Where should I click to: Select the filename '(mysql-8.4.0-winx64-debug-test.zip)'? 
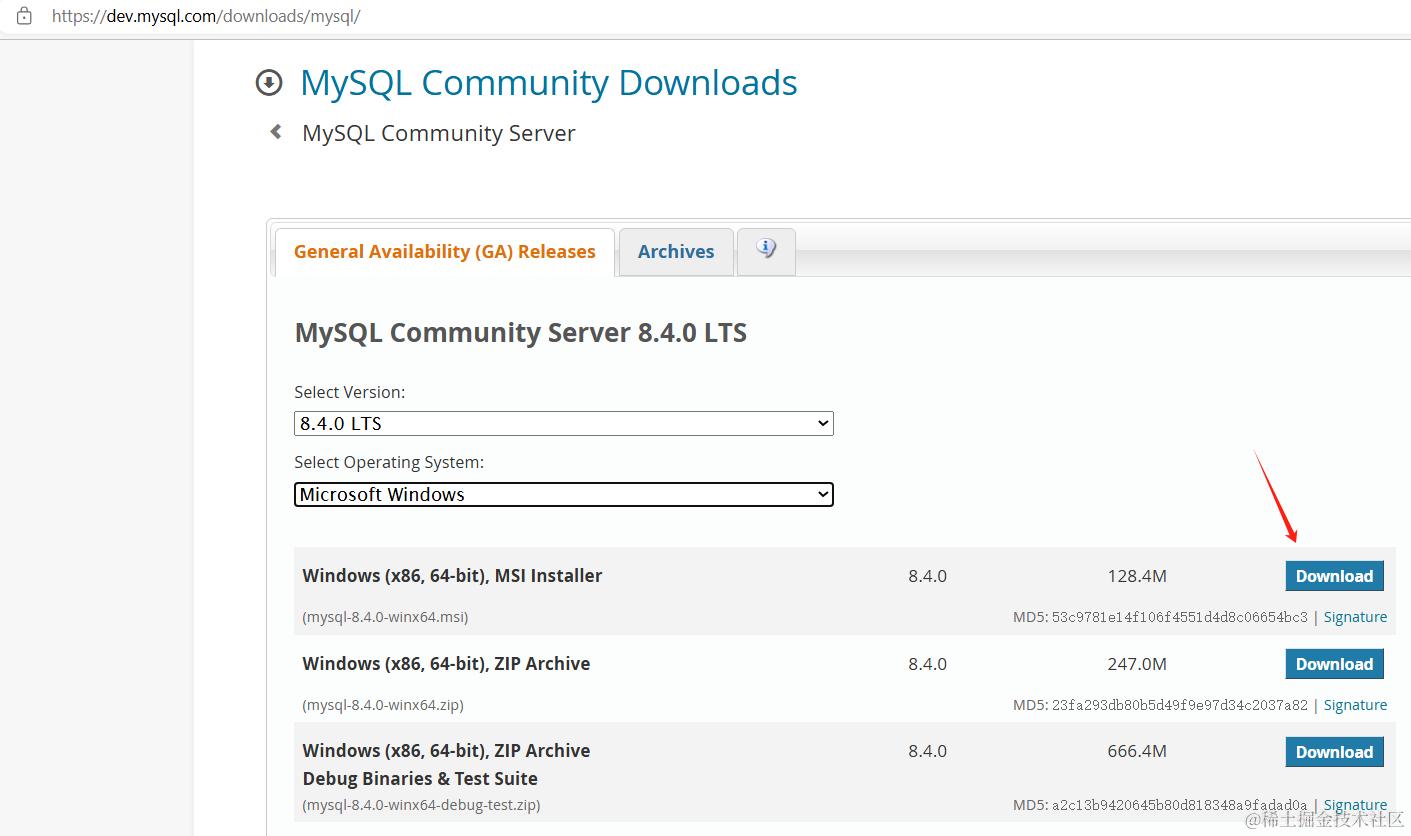[x=421, y=805]
